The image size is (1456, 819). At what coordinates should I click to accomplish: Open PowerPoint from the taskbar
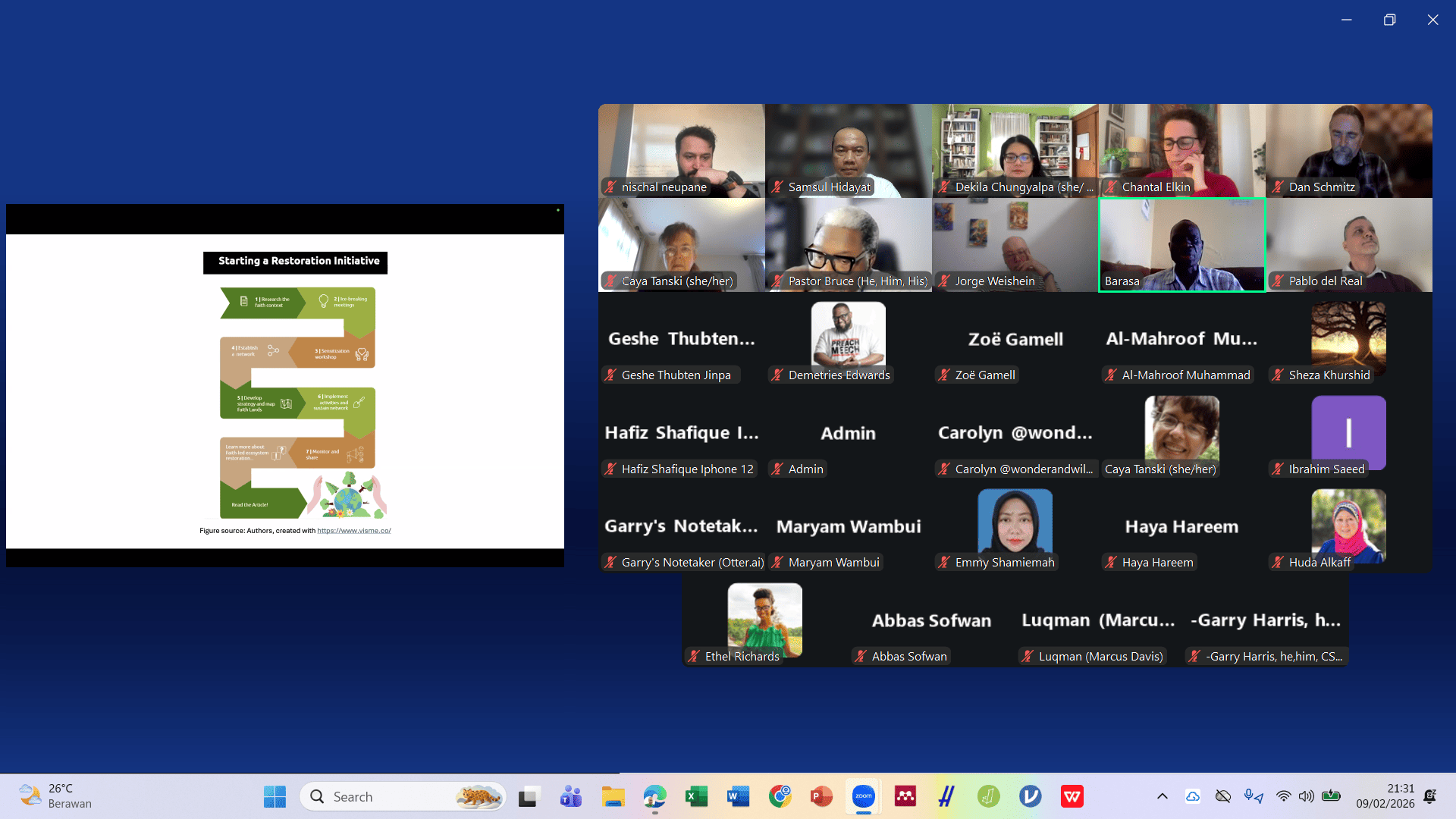click(821, 796)
